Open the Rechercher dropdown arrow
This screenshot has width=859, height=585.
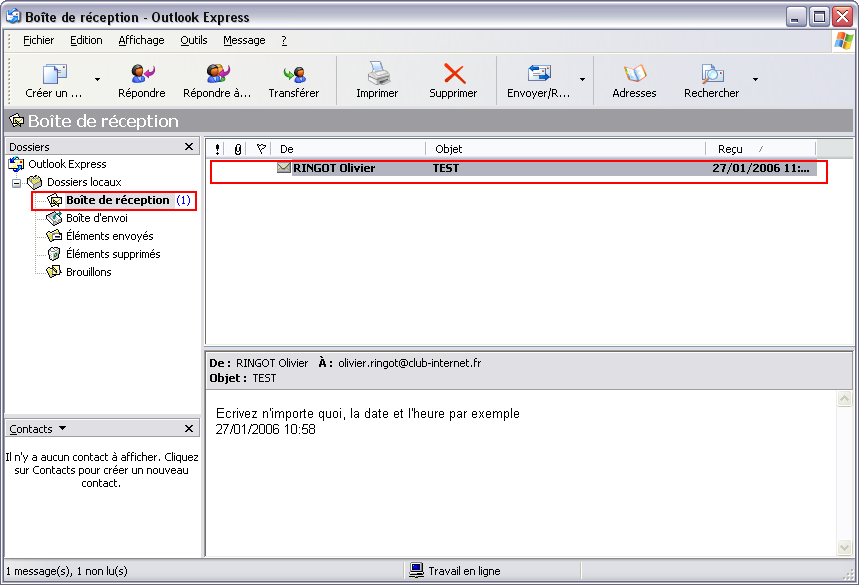pyautogui.click(x=755, y=80)
